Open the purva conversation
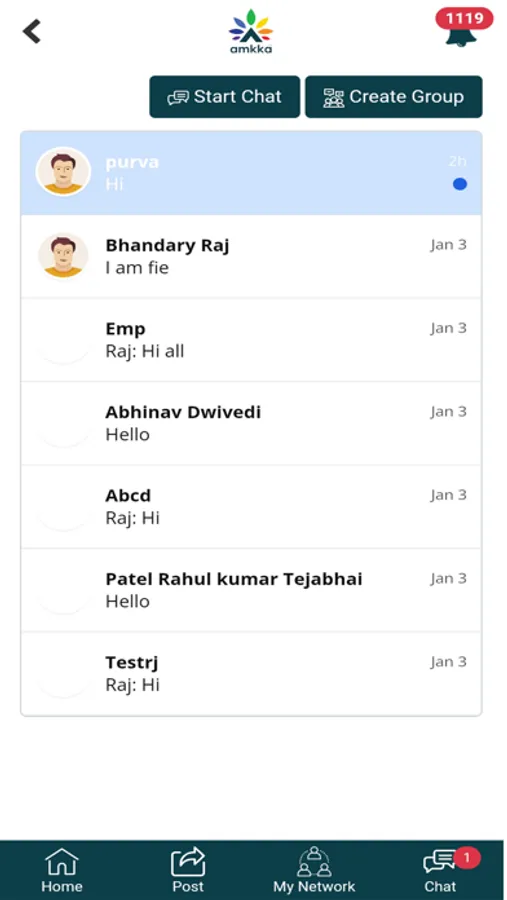 (x=251, y=173)
